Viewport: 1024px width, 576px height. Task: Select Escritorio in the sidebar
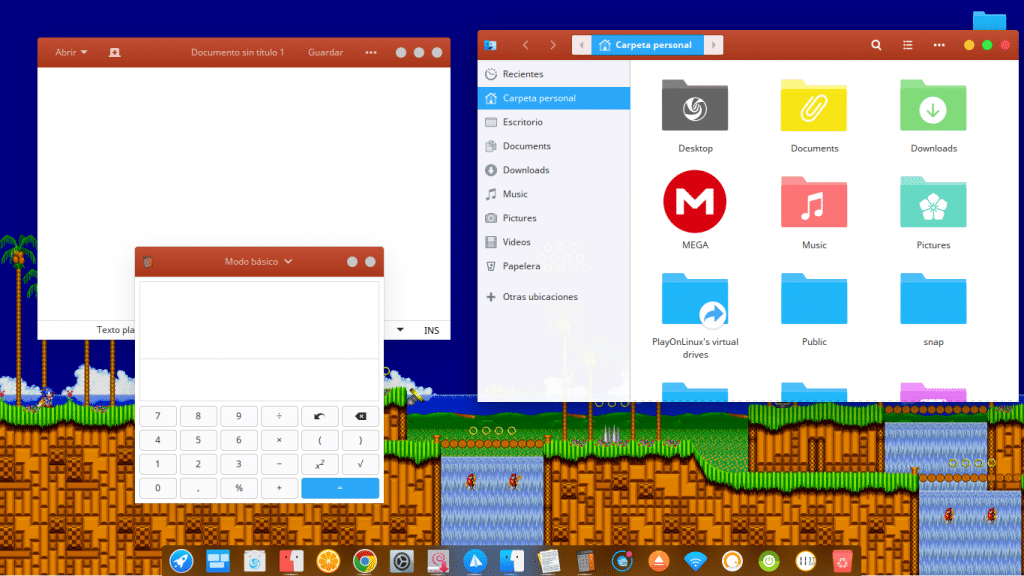coord(554,122)
